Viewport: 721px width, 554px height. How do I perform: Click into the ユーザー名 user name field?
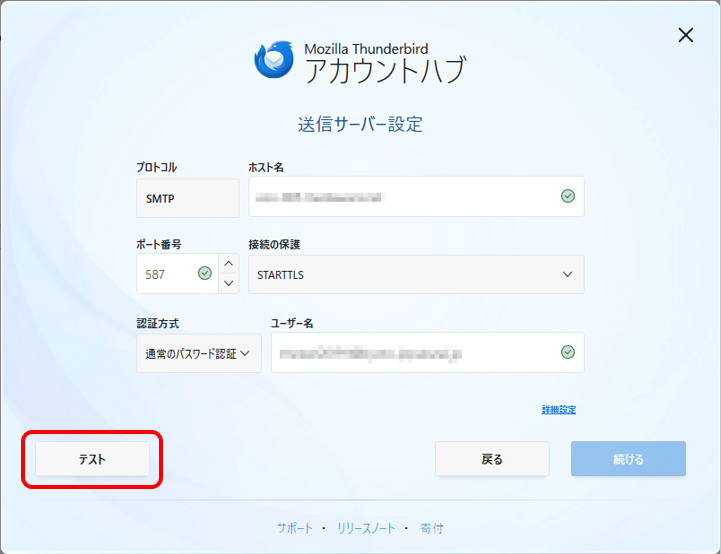pos(410,352)
